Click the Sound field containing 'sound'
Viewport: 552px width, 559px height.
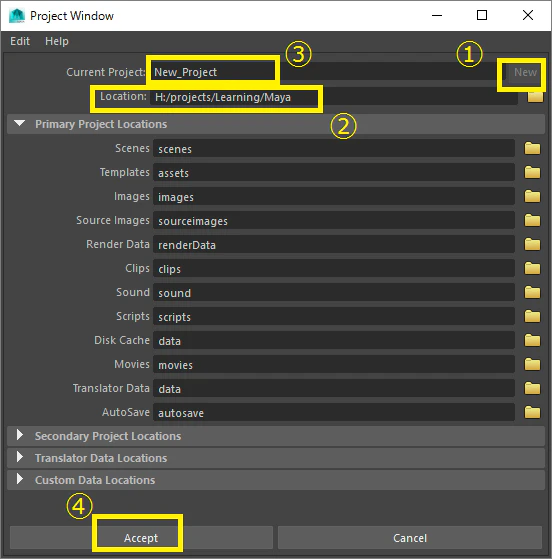(x=334, y=292)
